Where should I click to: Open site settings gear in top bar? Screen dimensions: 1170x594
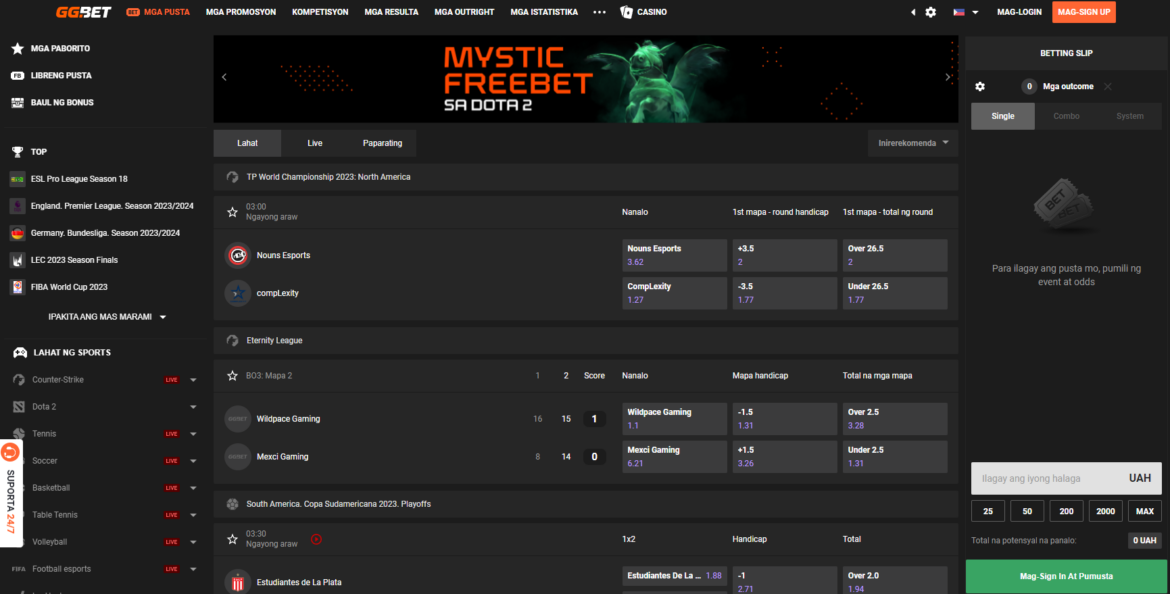[x=930, y=12]
